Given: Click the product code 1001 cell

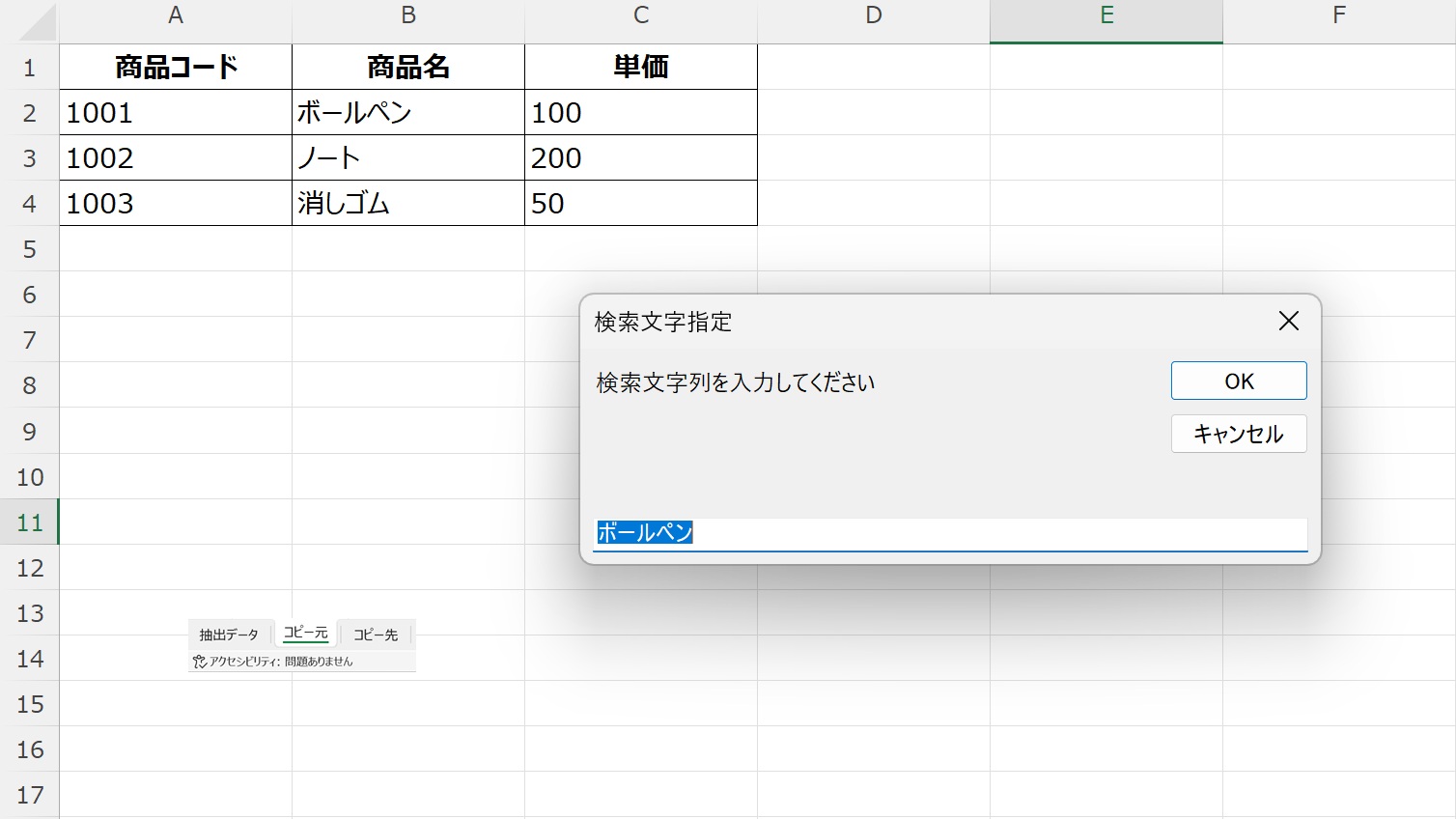Looking at the screenshot, I should [176, 112].
